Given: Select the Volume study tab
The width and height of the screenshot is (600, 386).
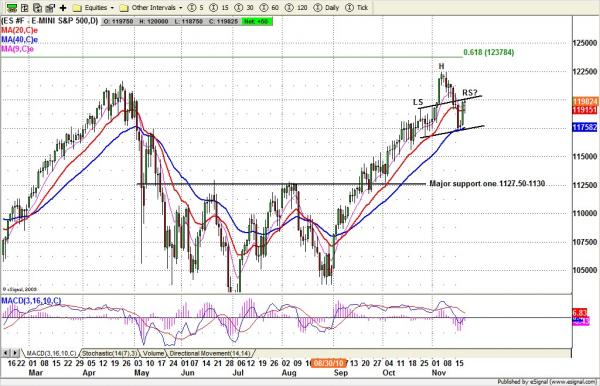Looking at the screenshot, I should tap(153, 353).
